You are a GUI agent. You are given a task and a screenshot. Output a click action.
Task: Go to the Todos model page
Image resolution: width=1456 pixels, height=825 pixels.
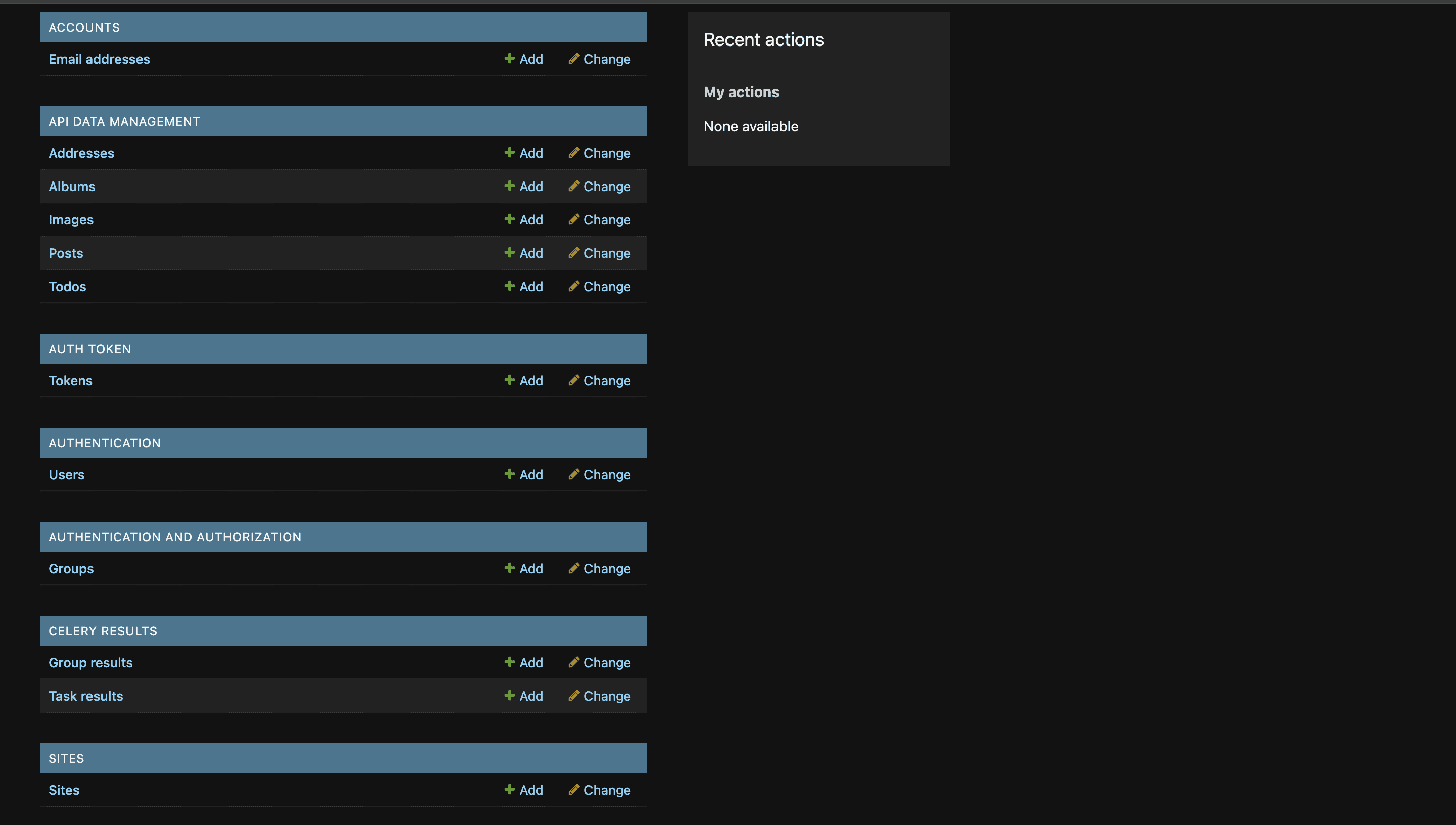pyautogui.click(x=67, y=286)
